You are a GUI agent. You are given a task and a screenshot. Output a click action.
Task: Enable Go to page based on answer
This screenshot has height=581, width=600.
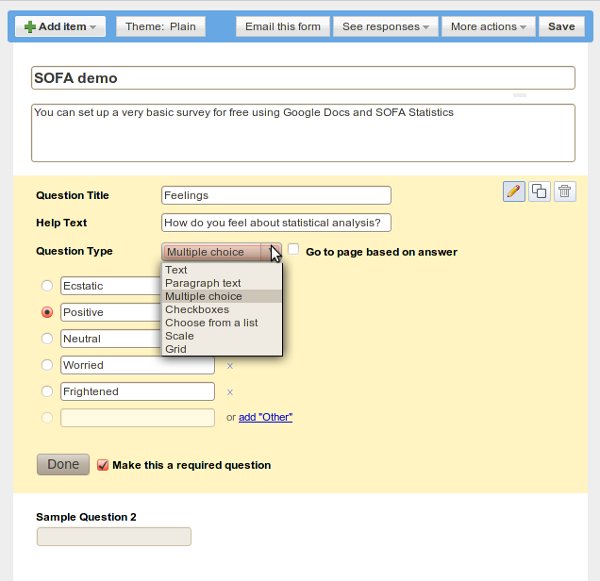point(294,250)
